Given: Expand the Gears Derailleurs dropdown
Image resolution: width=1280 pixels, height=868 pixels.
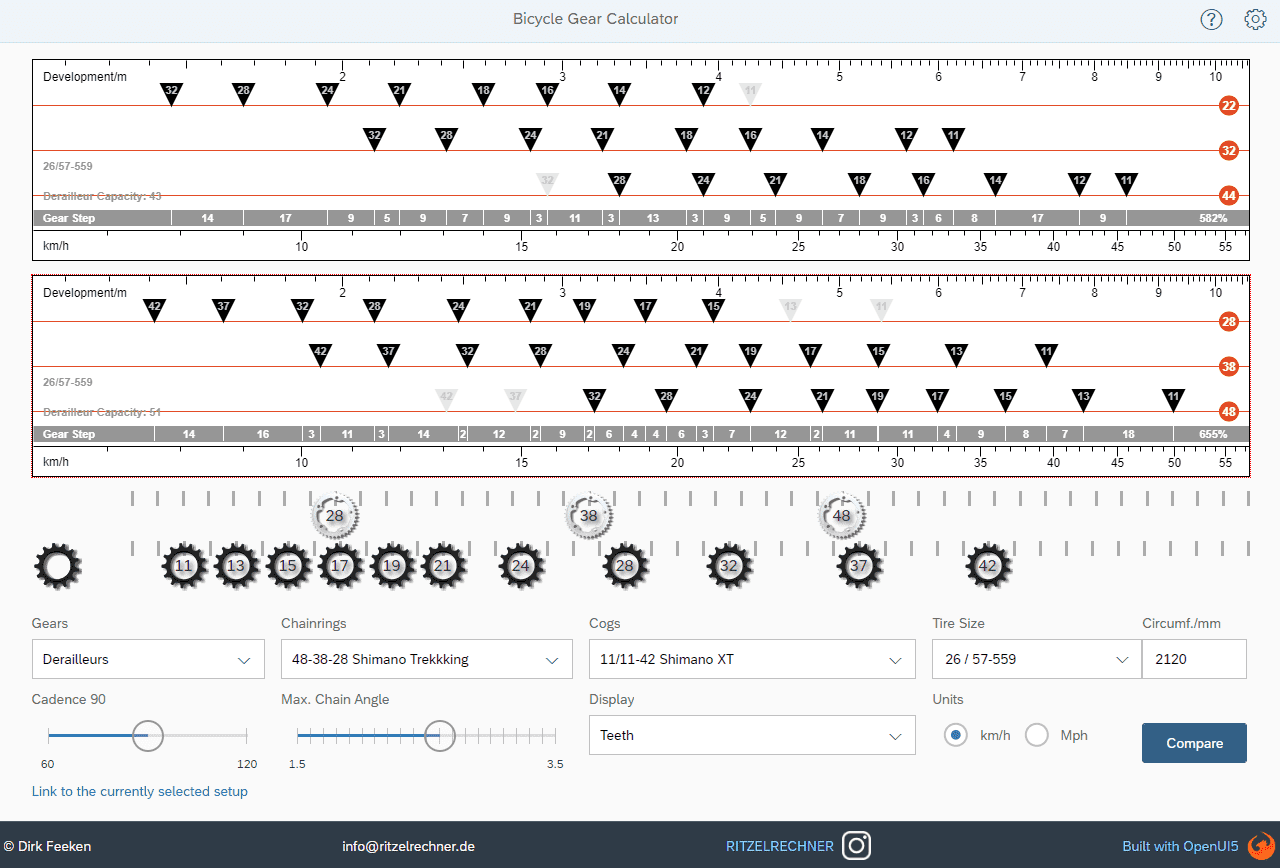Looking at the screenshot, I should [148, 660].
